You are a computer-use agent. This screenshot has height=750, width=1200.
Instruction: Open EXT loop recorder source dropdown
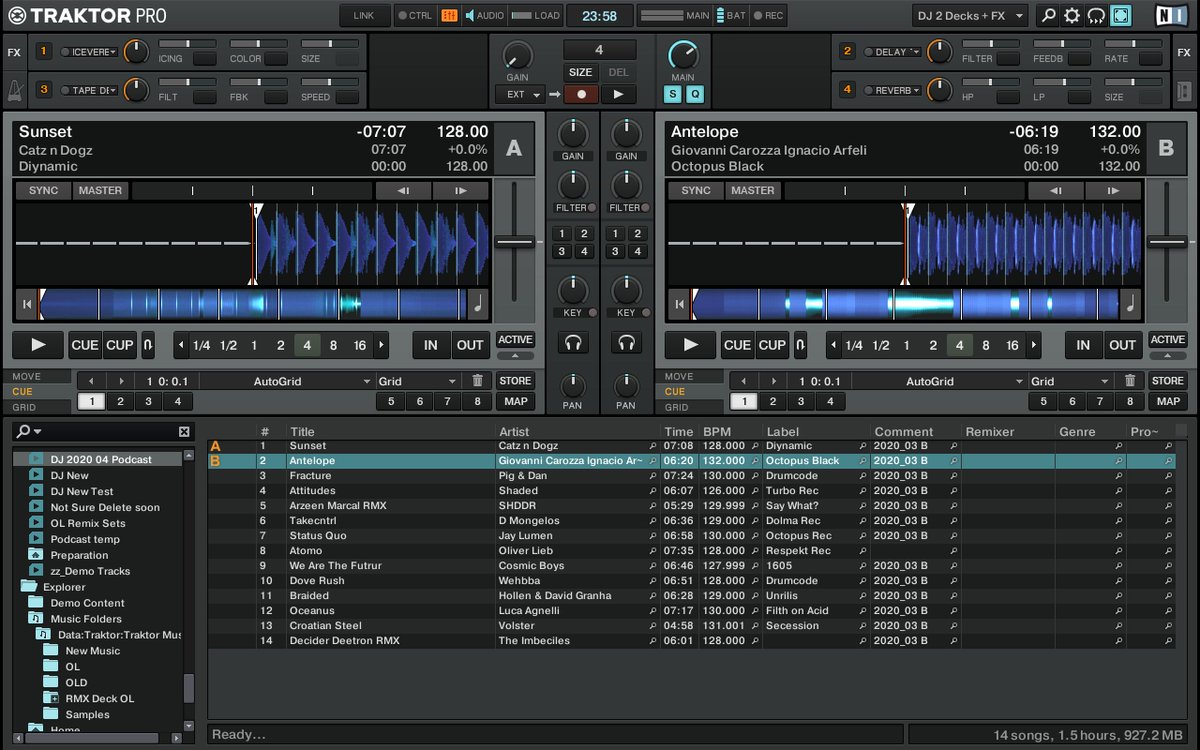(x=519, y=94)
